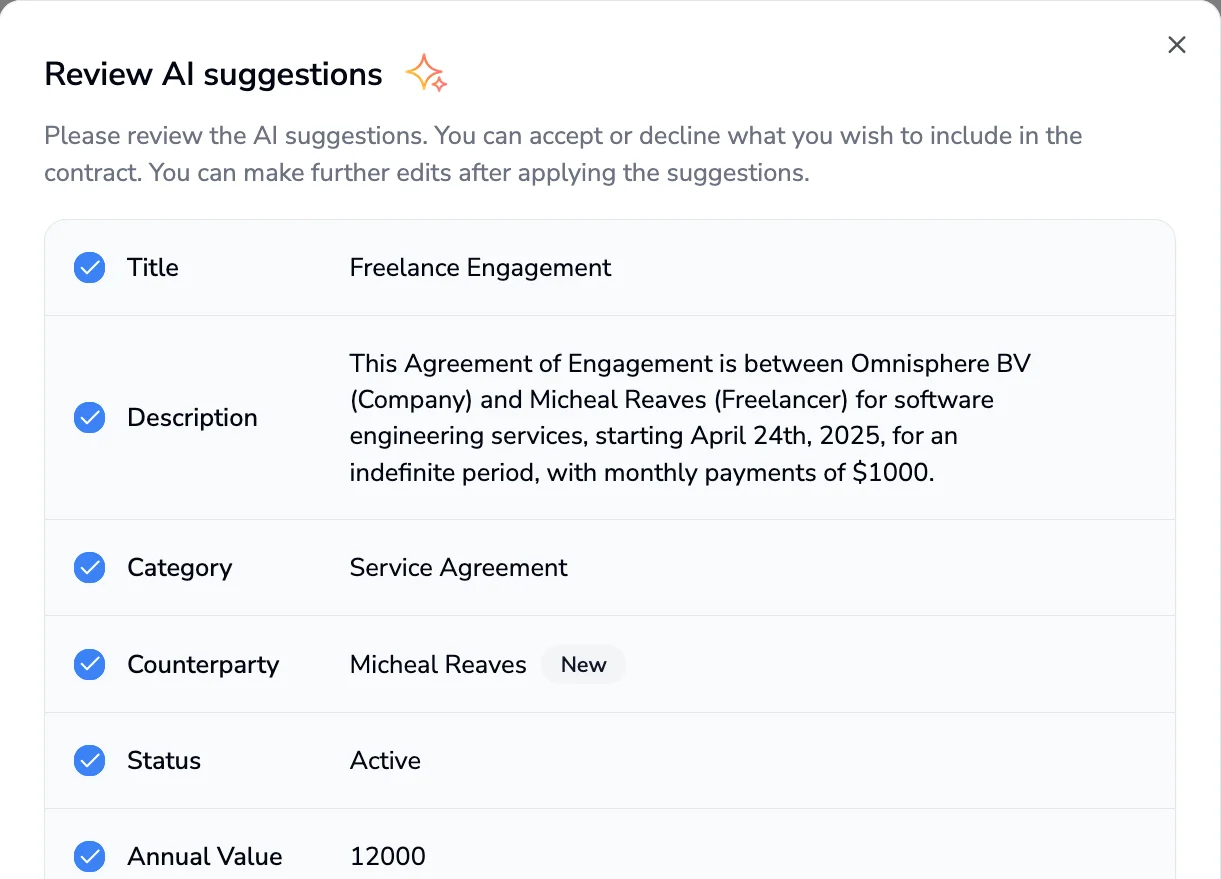Click the counterparty name Micheal Reaves
1221x879 pixels.
pyautogui.click(x=437, y=664)
